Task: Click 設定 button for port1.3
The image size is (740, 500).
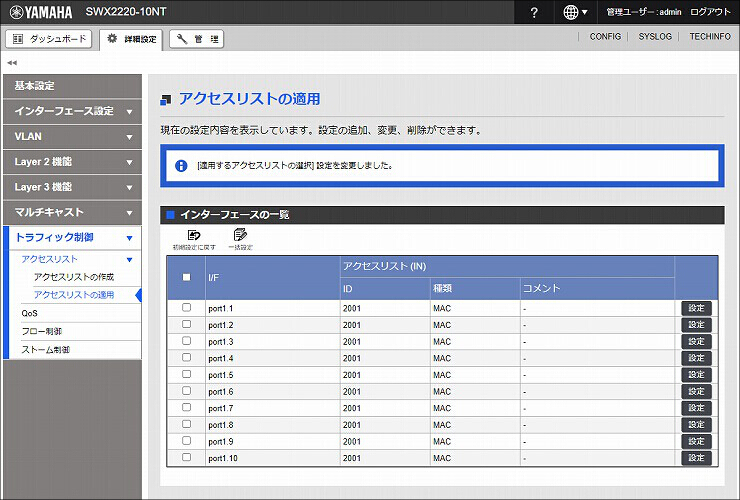Action: coord(696,341)
